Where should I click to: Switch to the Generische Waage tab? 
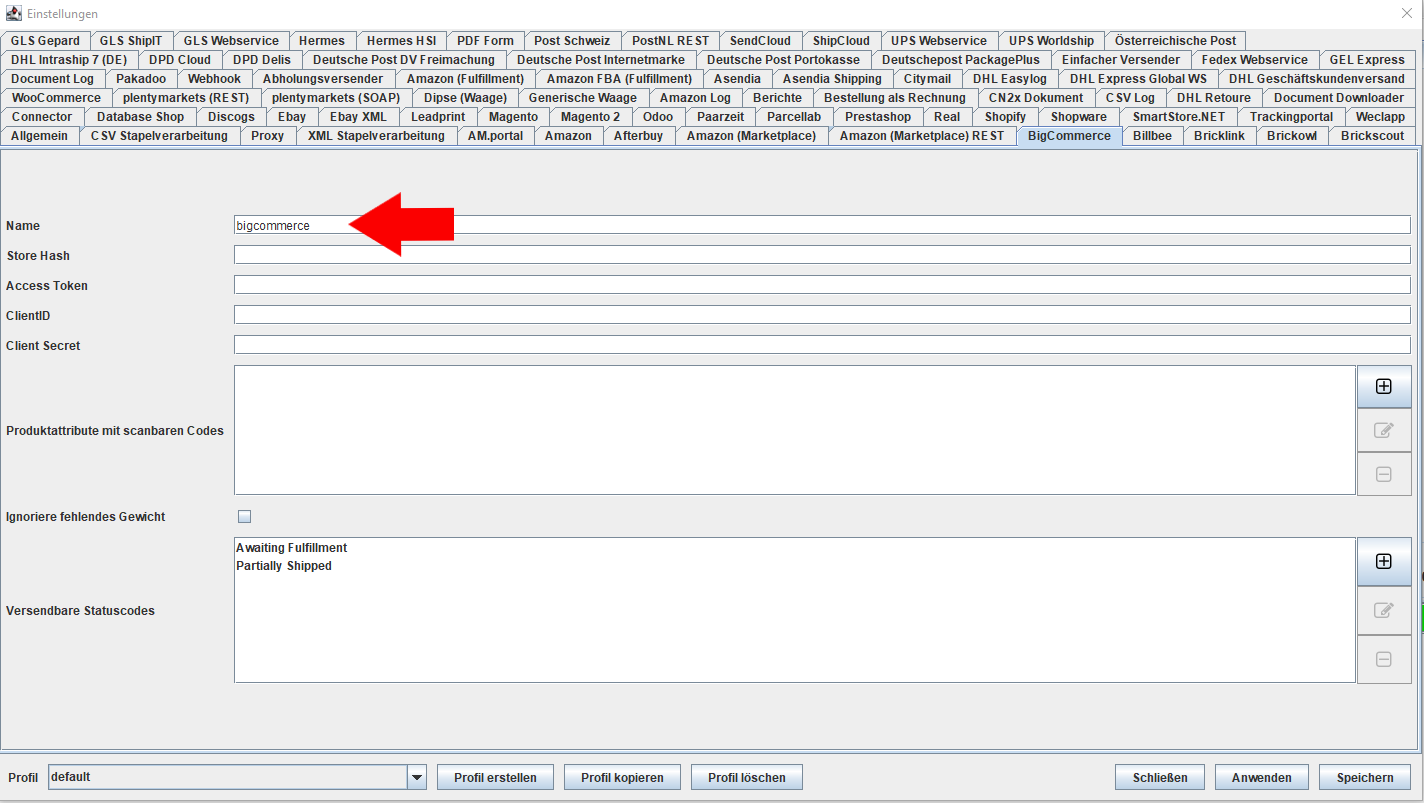coord(583,98)
